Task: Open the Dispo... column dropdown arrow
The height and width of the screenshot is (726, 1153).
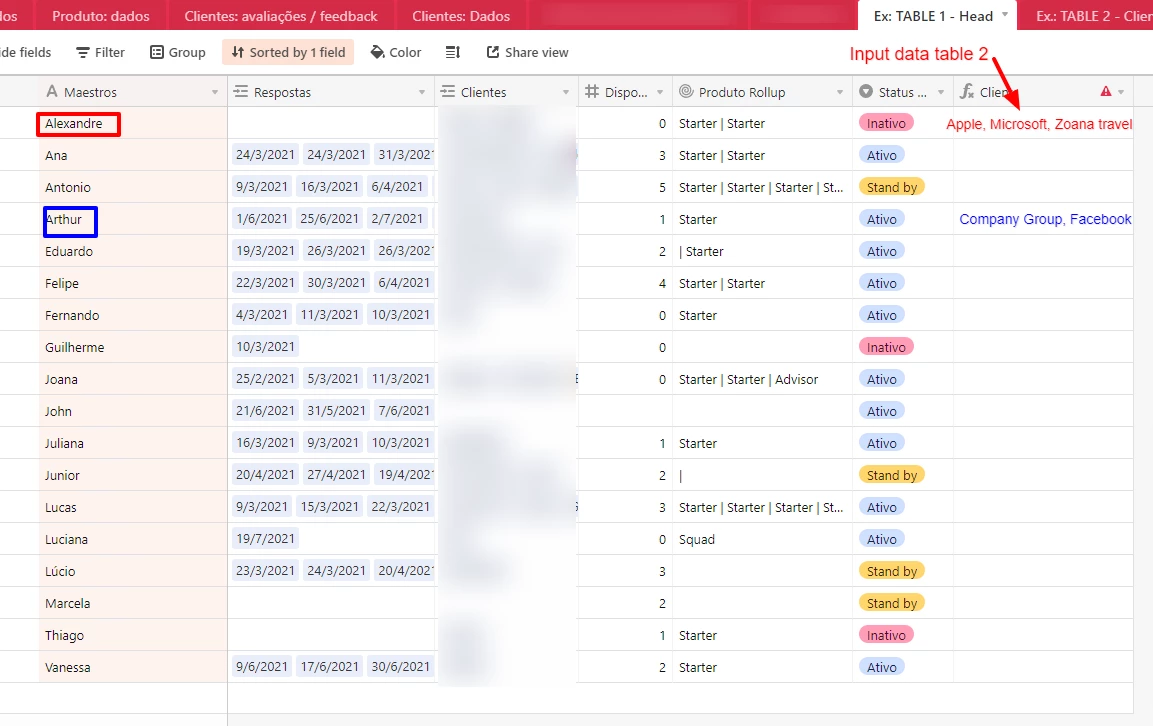Action: [x=660, y=92]
